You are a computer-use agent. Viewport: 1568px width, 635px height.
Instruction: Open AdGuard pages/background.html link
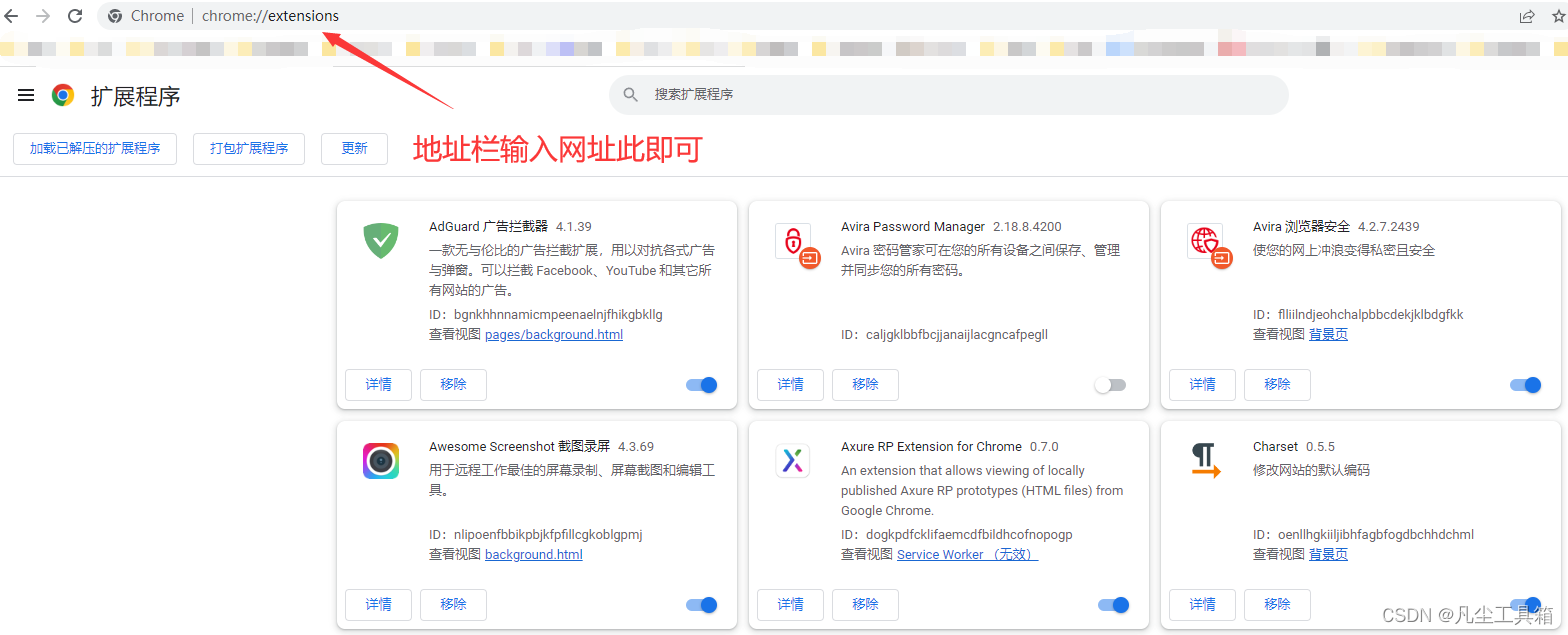tap(554, 335)
